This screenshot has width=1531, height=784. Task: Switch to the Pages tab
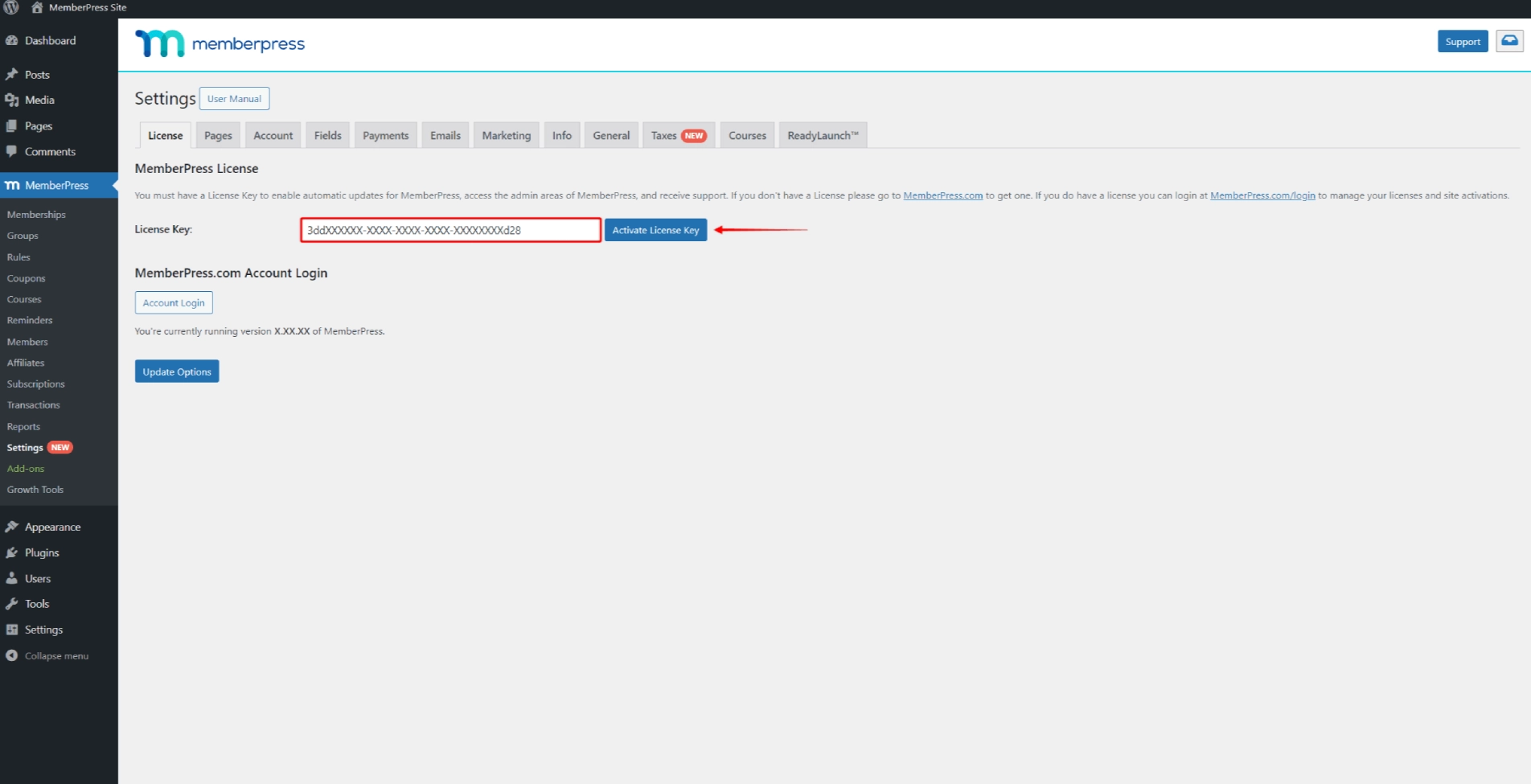click(218, 135)
